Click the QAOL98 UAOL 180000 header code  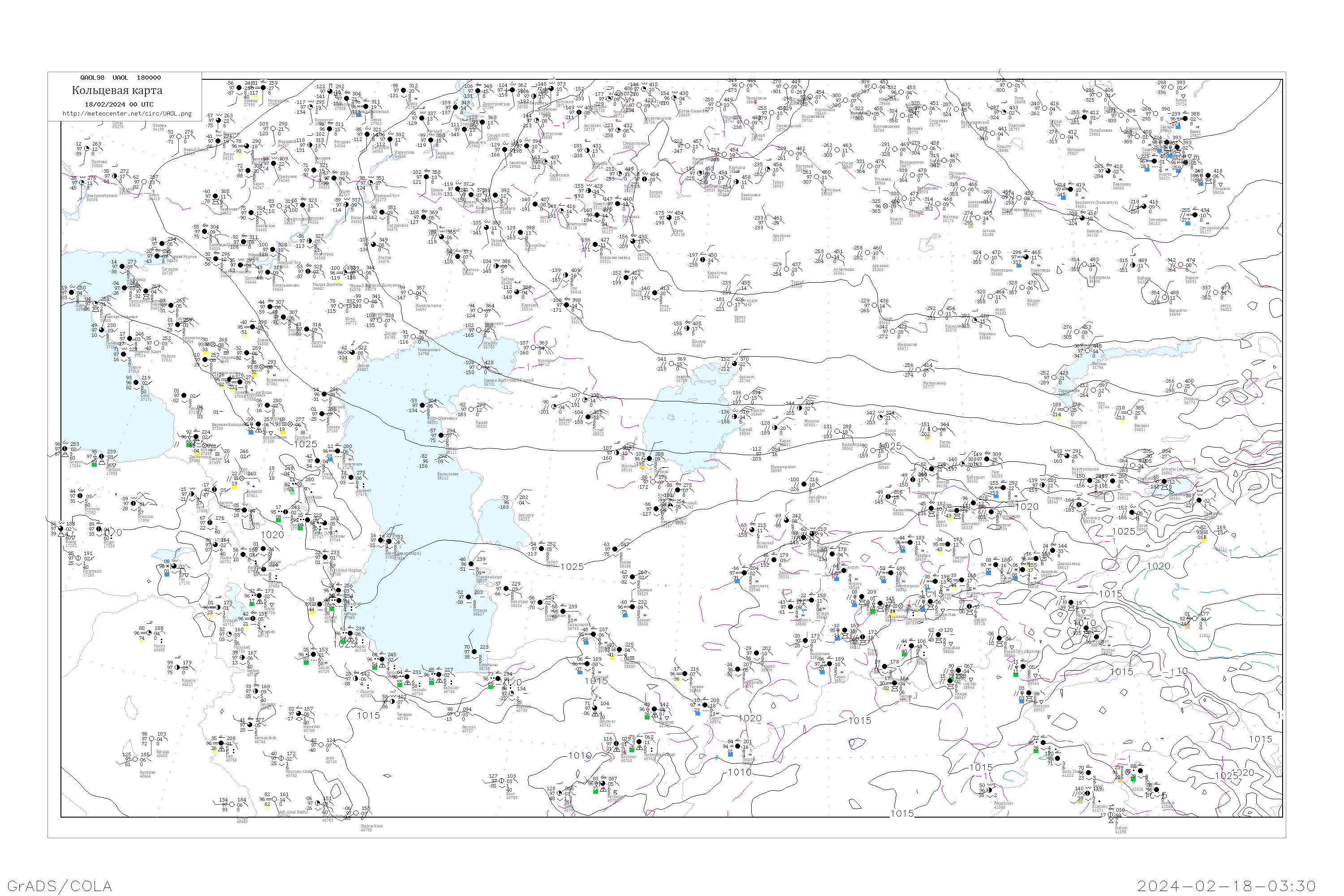120,78
